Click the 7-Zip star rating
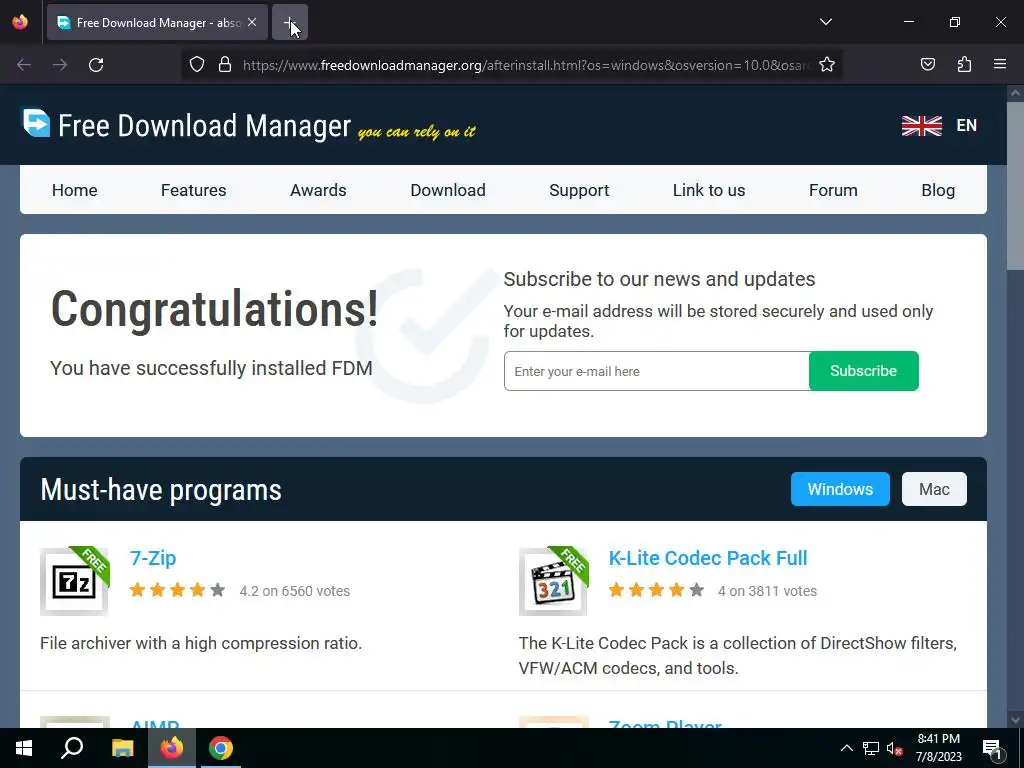Viewport: 1024px width, 768px height. click(x=178, y=590)
